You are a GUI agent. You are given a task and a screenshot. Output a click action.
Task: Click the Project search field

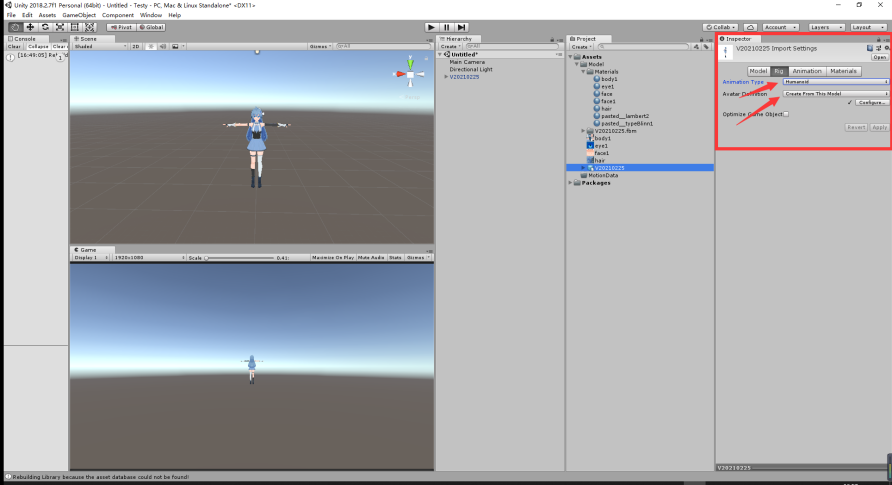click(x=643, y=47)
